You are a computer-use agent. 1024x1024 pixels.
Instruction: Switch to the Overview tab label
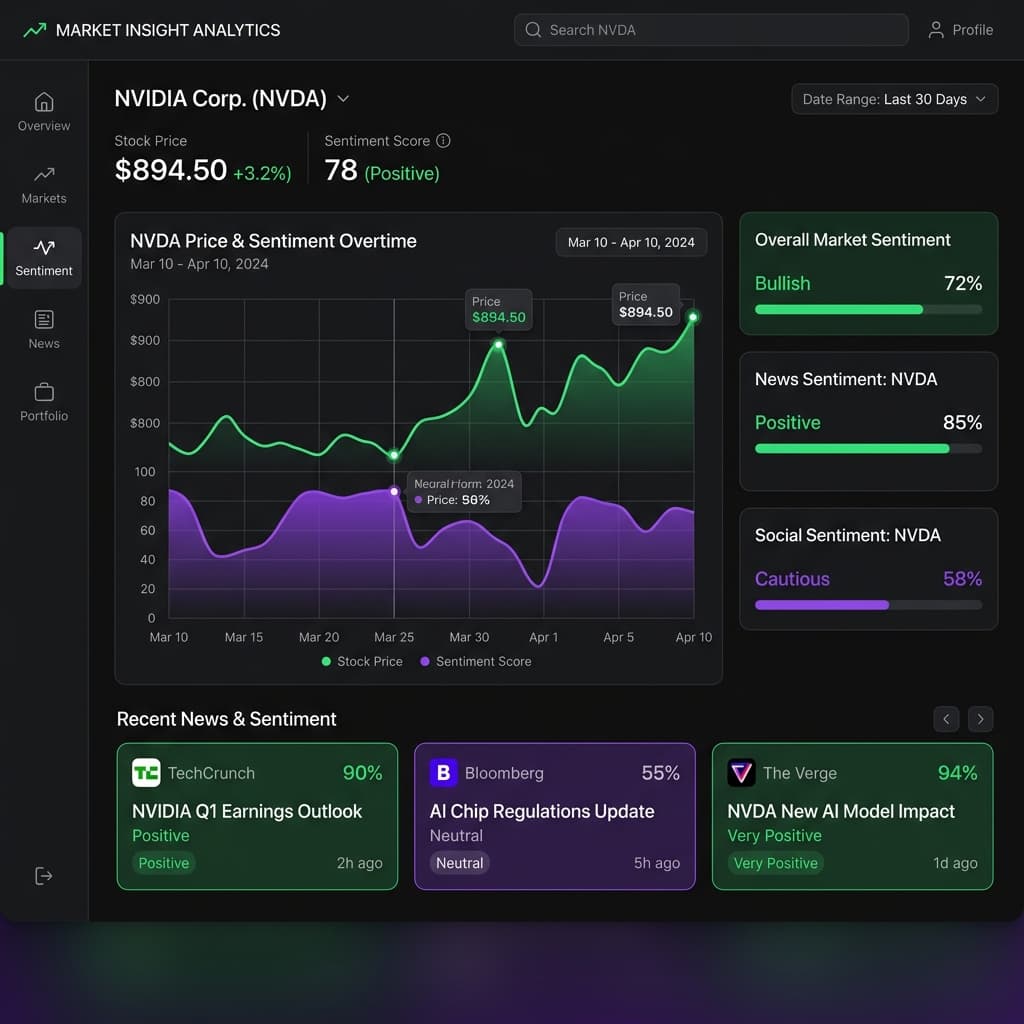coord(44,126)
